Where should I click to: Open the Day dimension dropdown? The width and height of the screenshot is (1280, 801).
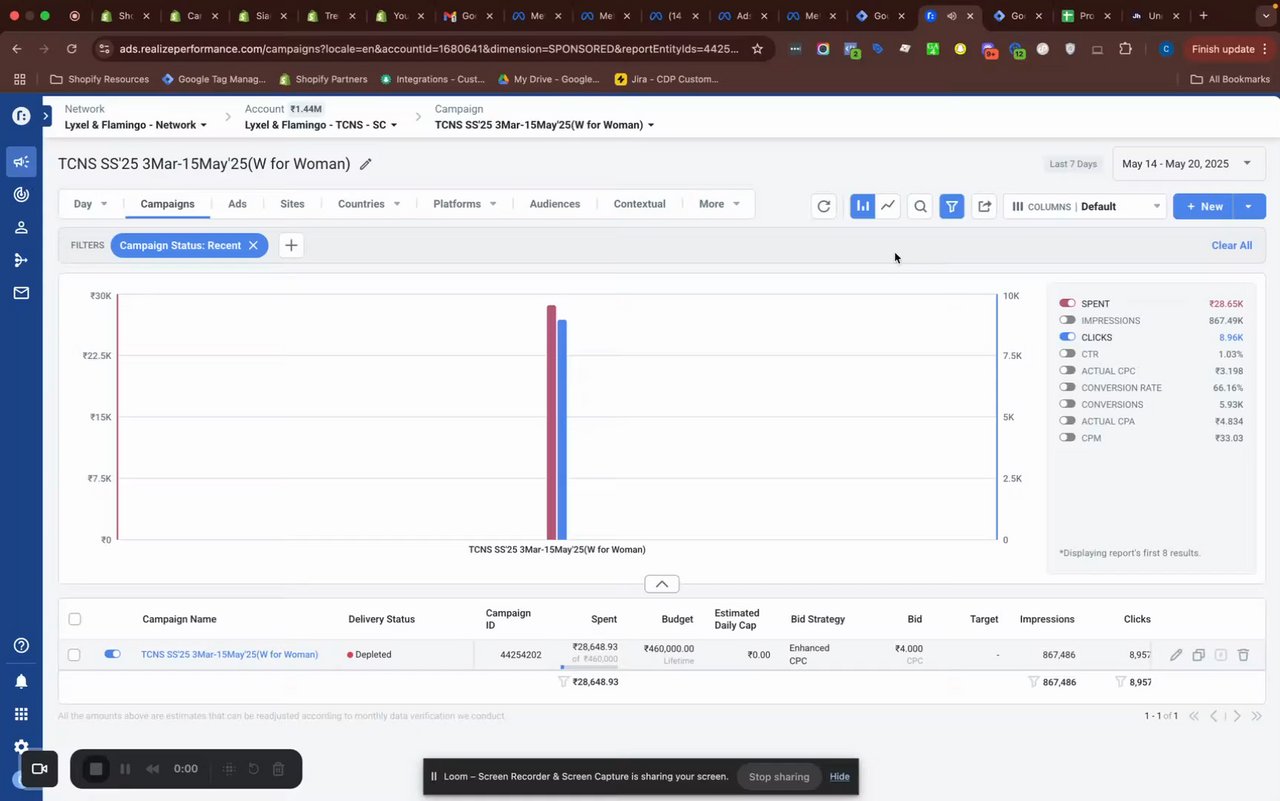90,204
